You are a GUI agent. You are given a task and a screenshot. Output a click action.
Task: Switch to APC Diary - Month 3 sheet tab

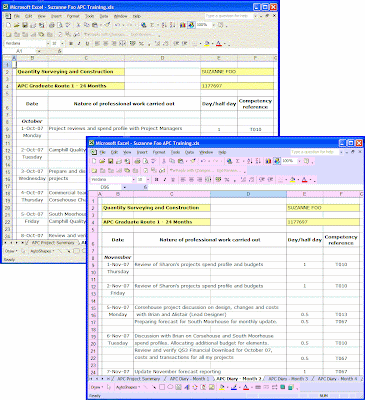tap(288, 379)
